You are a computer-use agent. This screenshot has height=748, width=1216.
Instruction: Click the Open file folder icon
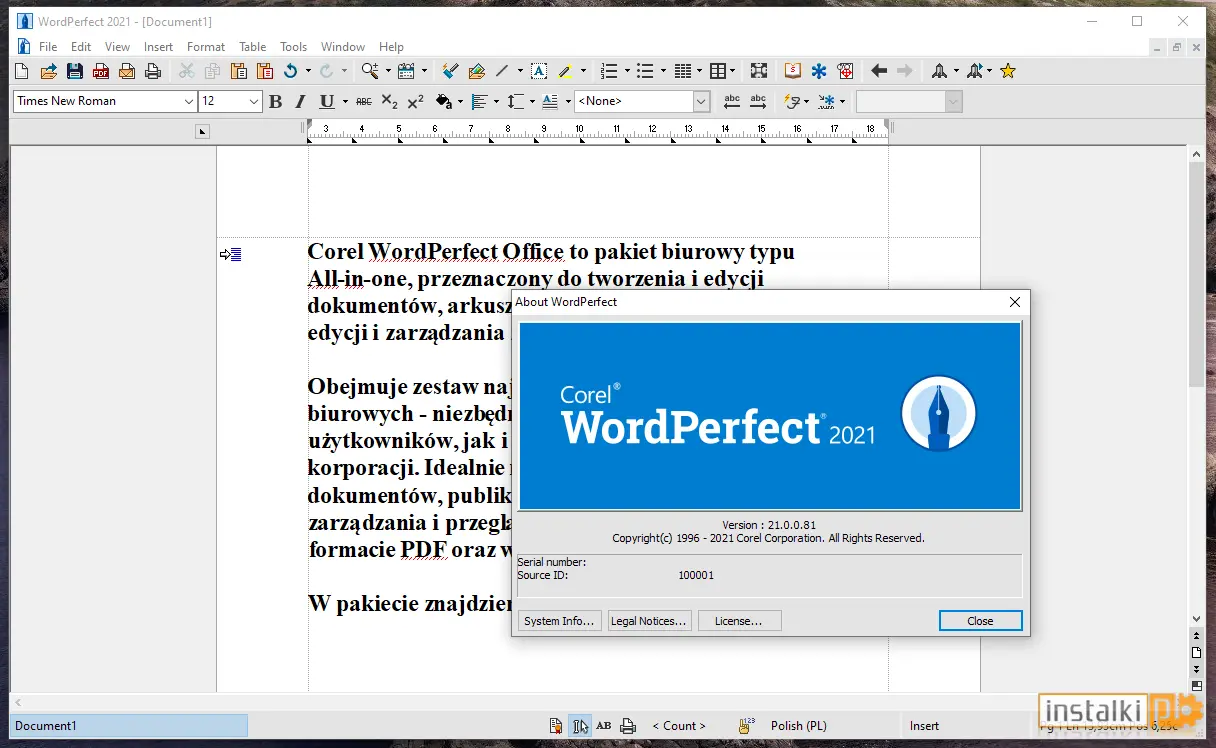point(48,71)
